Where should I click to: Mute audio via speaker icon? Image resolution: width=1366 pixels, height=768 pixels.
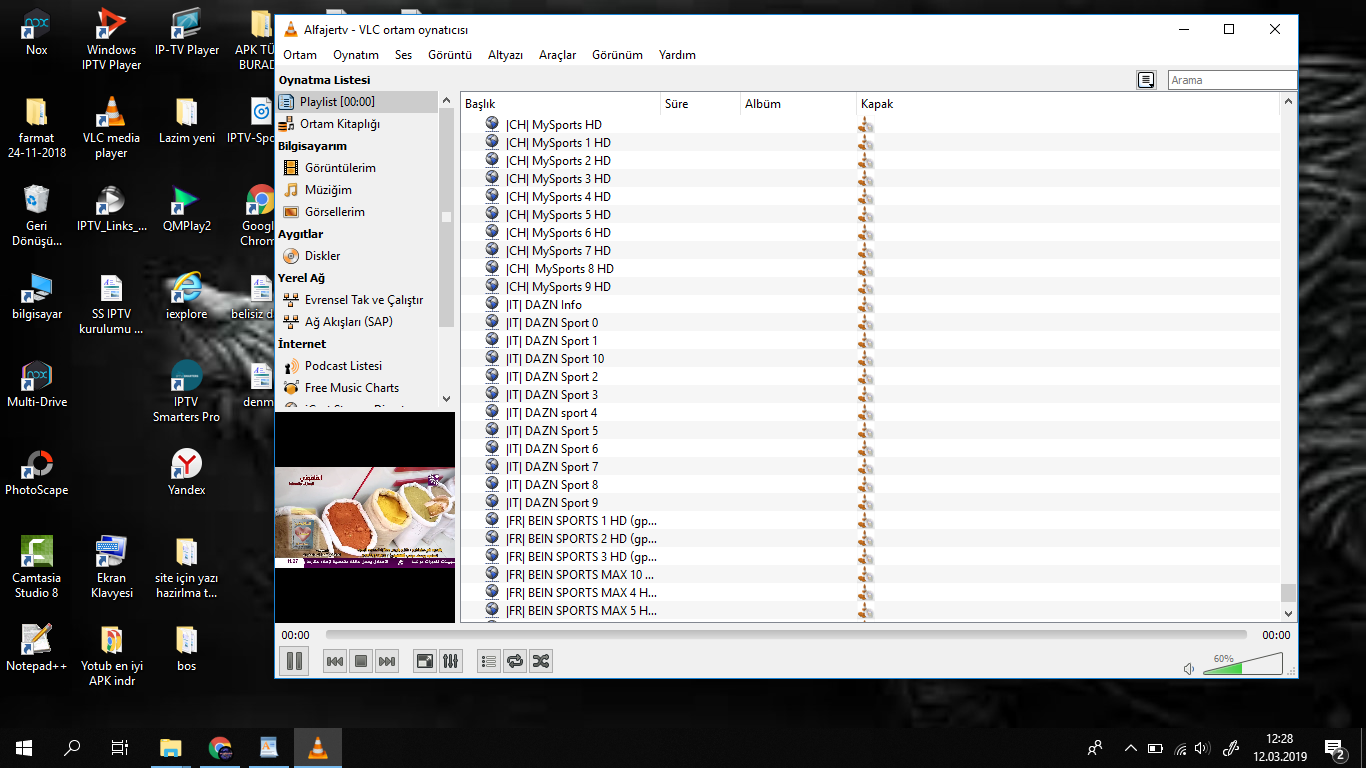(1189, 668)
